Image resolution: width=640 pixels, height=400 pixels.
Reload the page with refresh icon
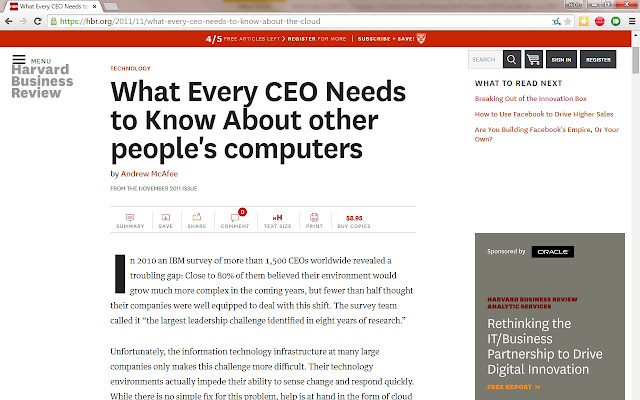tap(38, 21)
